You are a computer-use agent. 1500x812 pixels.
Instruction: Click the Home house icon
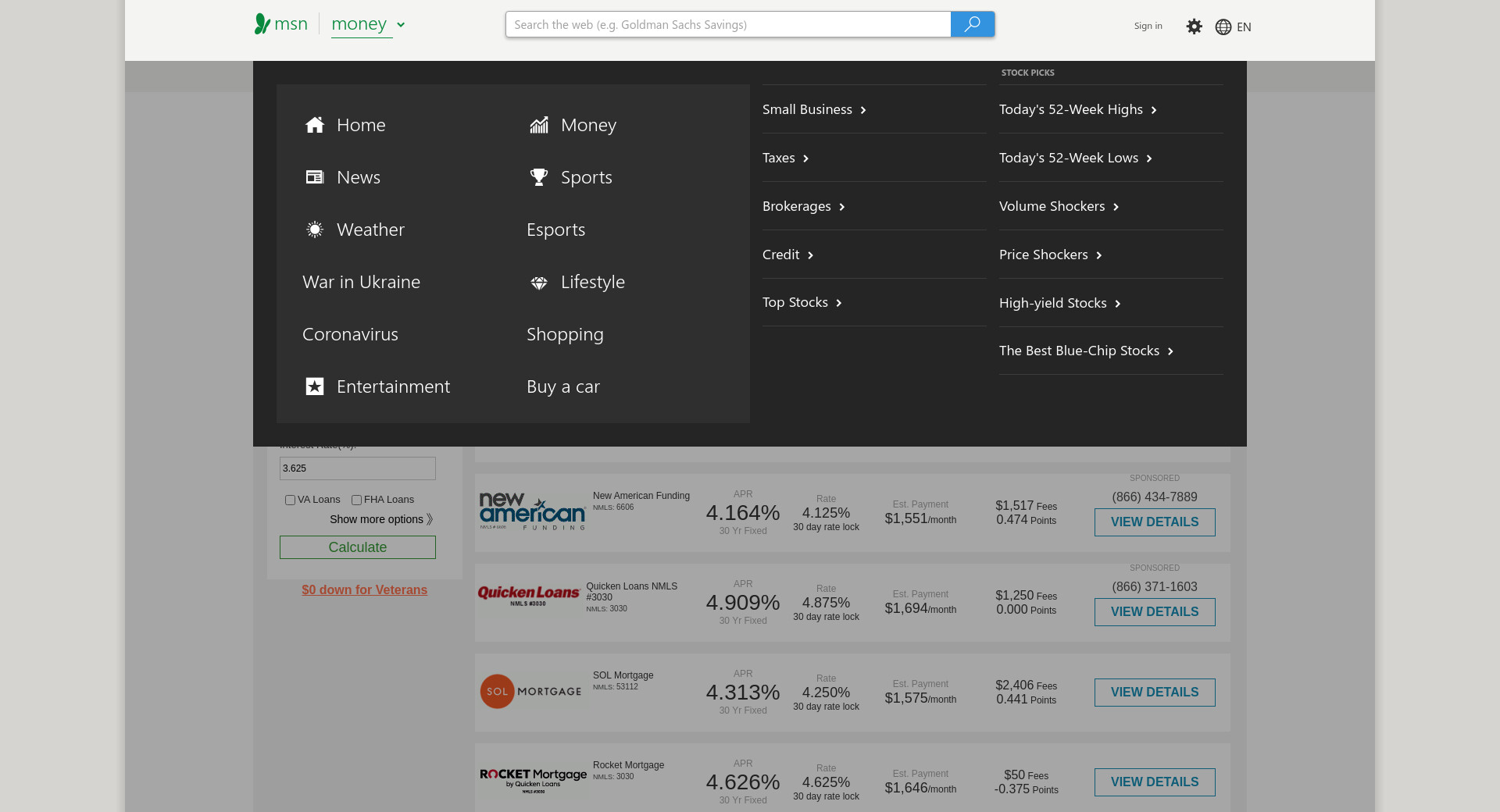[315, 125]
